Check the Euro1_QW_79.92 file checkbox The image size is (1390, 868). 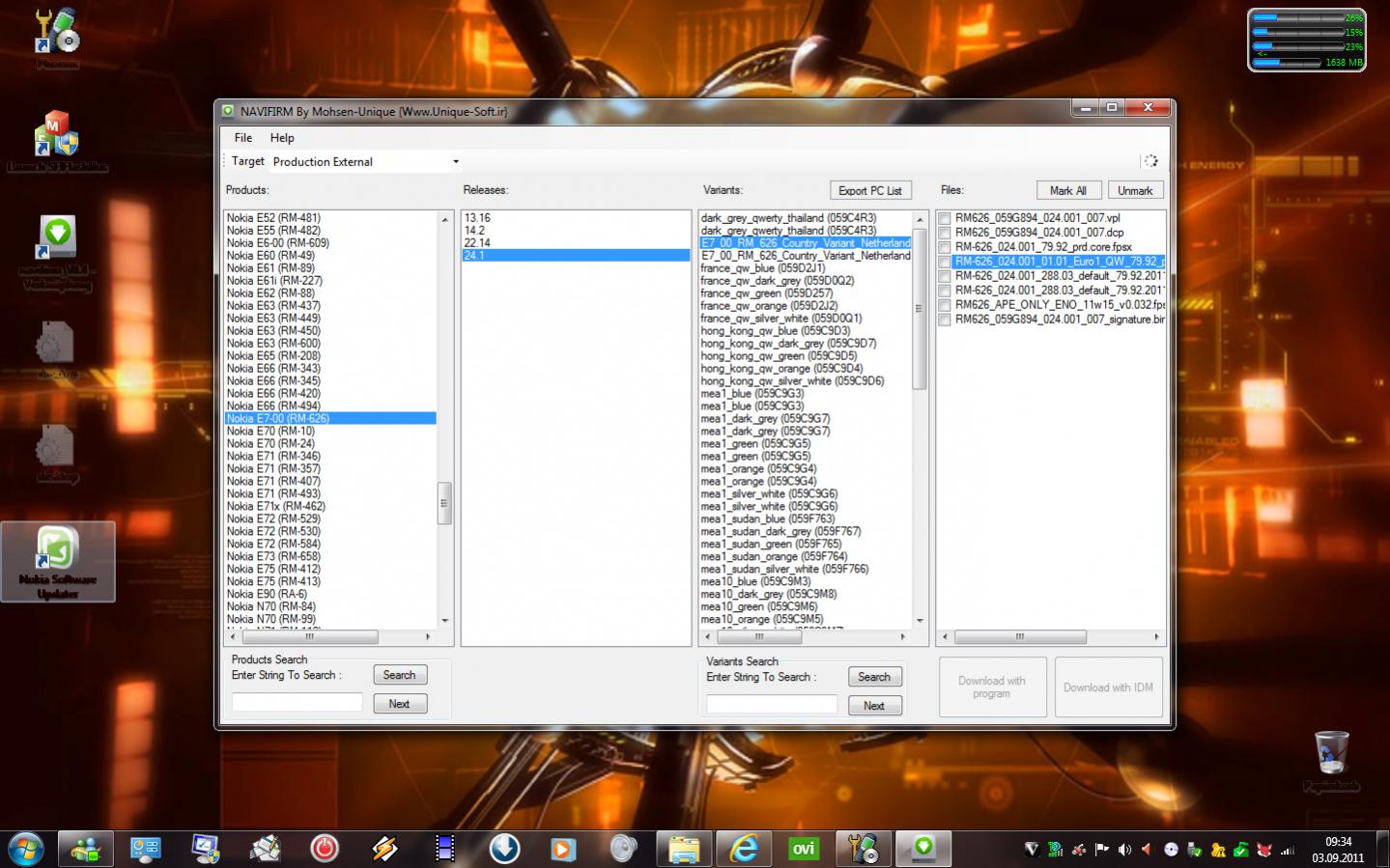(x=945, y=263)
